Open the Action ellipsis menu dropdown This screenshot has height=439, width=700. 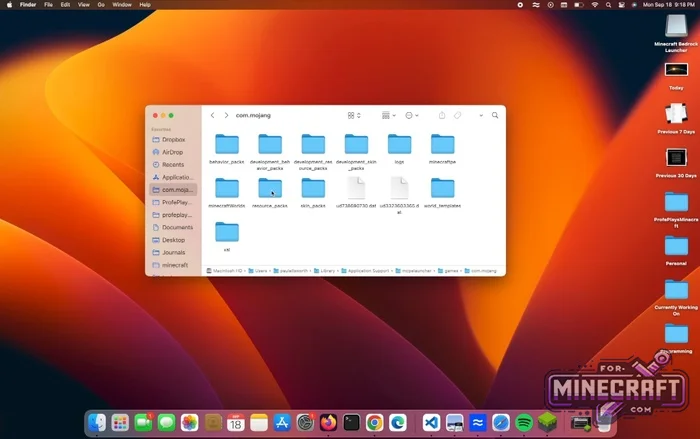tap(412, 116)
